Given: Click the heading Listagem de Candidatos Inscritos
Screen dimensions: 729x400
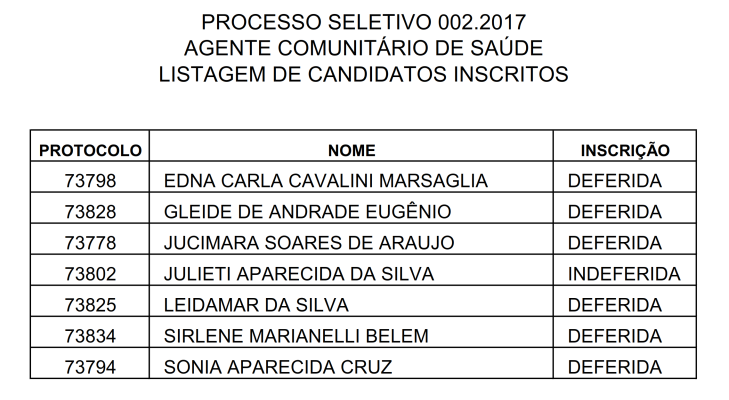Looking at the screenshot, I should click(364, 74).
